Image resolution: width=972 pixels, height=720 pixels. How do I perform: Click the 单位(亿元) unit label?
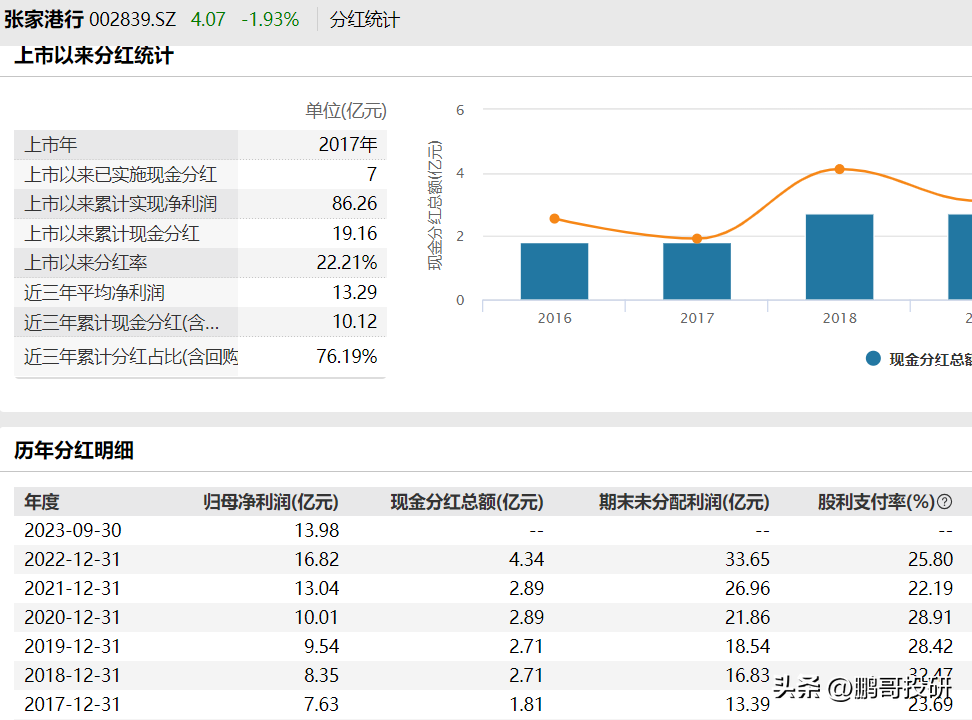[x=346, y=111]
